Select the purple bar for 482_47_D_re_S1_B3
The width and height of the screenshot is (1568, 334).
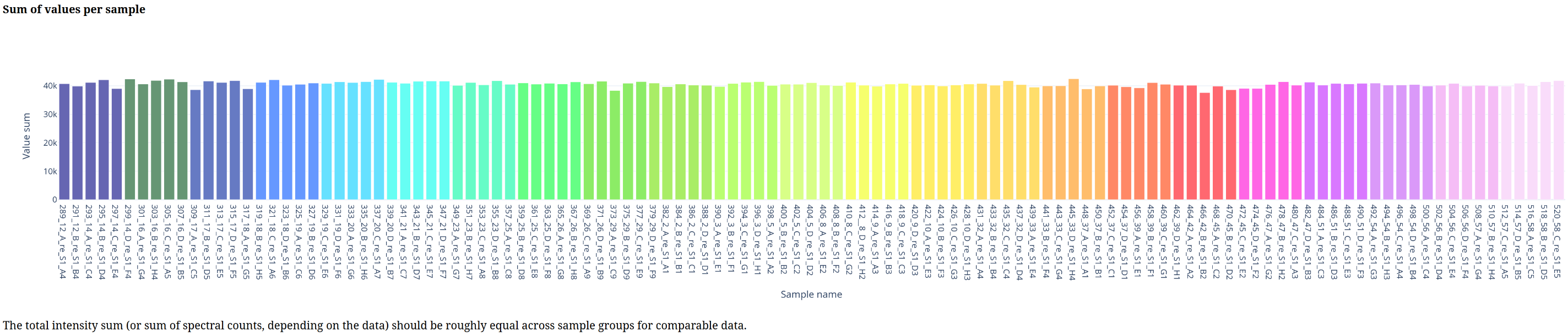click(x=1309, y=140)
